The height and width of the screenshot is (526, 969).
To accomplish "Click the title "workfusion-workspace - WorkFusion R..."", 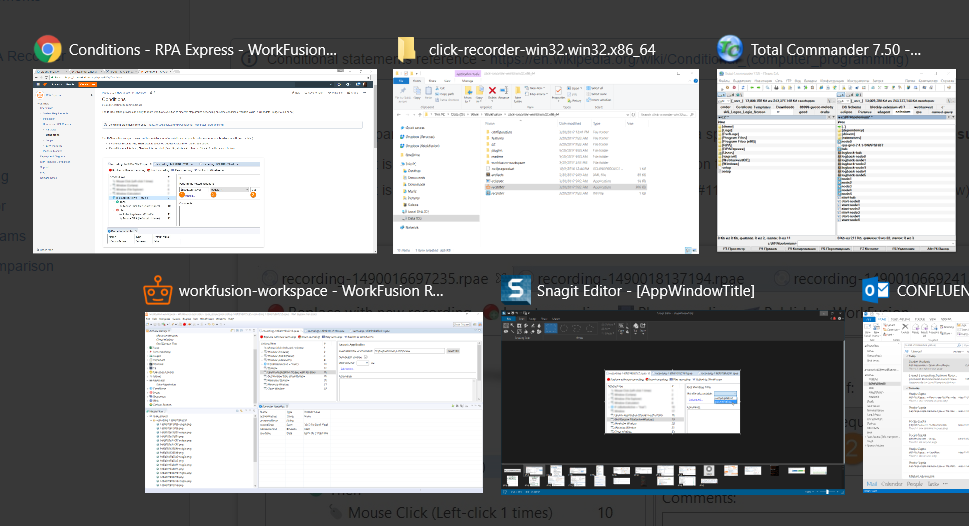I will pyautogui.click(x=311, y=291).
